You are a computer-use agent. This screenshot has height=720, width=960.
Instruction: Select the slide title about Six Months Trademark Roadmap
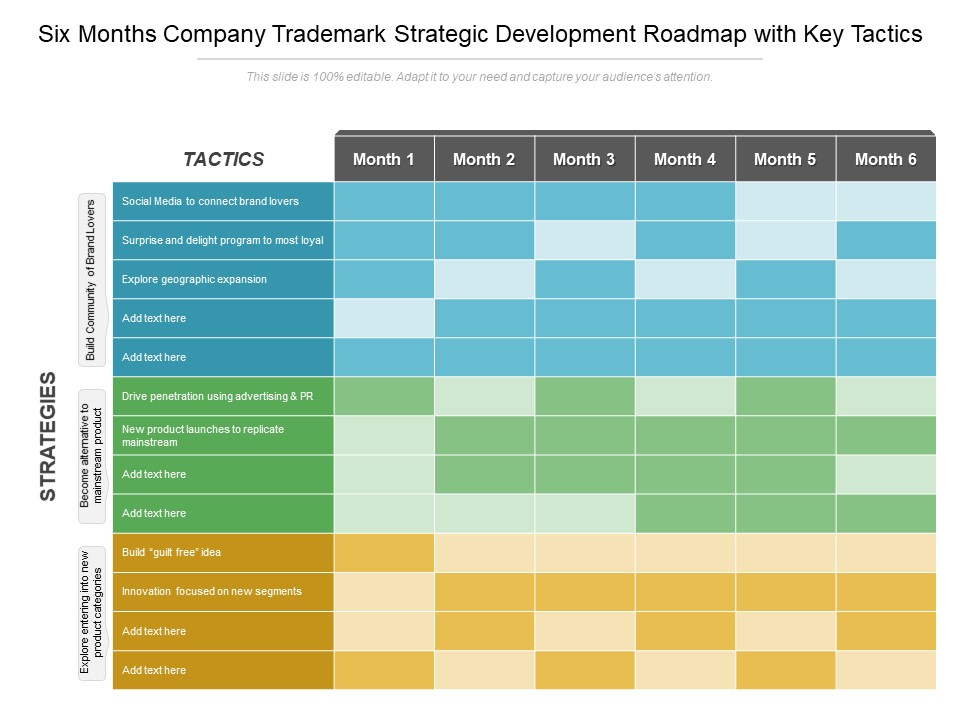pyautogui.click(x=480, y=34)
